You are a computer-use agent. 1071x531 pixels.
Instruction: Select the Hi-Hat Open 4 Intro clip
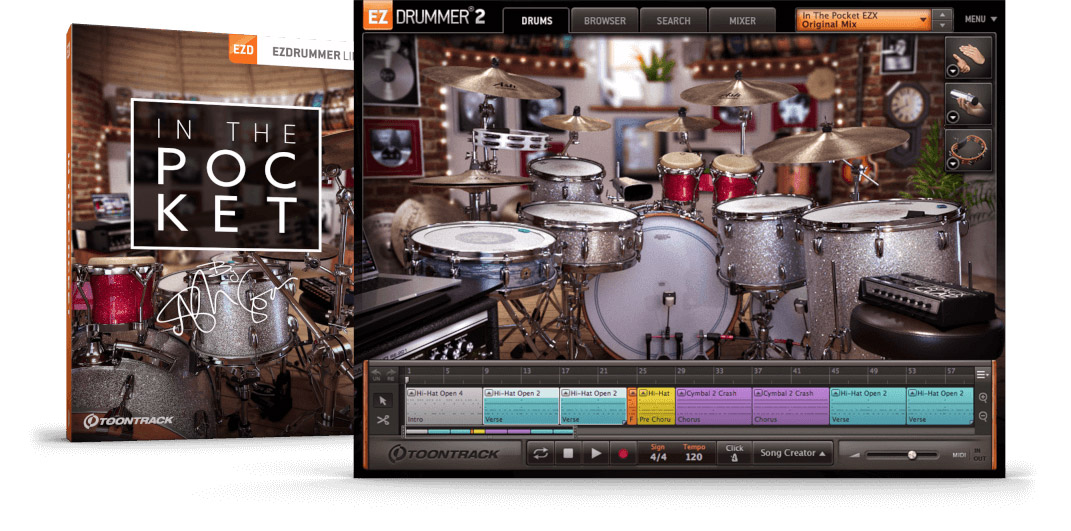tap(444, 407)
